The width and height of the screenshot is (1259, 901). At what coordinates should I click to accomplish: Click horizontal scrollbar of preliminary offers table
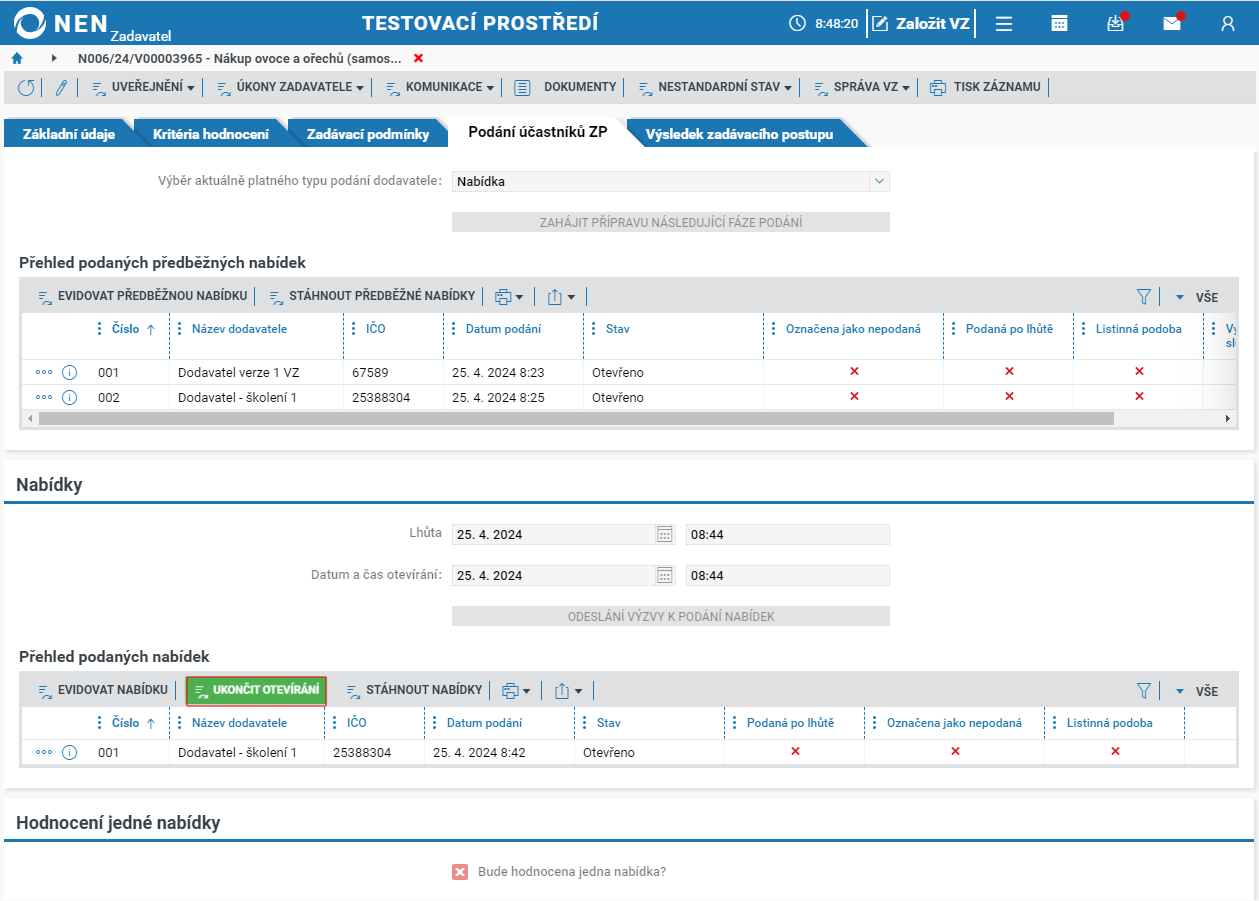(575, 418)
